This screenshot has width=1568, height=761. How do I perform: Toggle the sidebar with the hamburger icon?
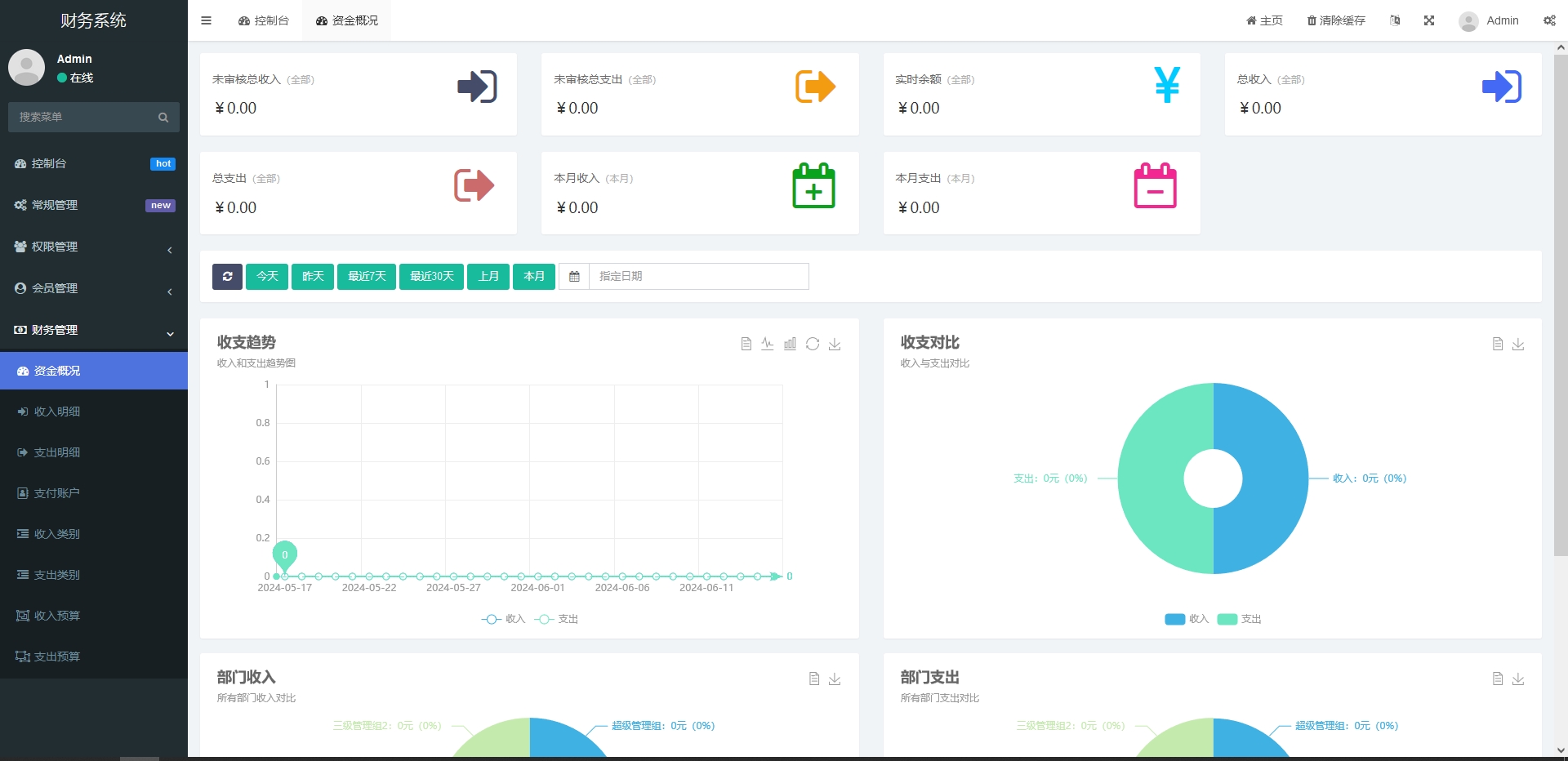point(206,20)
